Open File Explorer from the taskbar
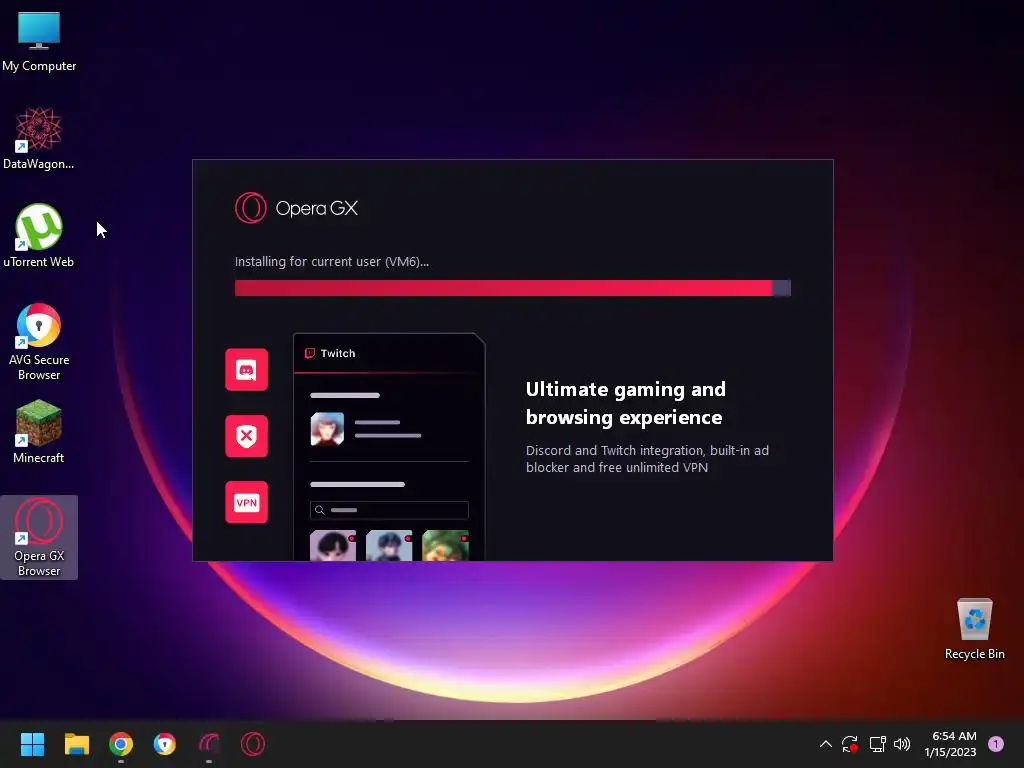This screenshot has height=768, width=1024. tap(76, 744)
